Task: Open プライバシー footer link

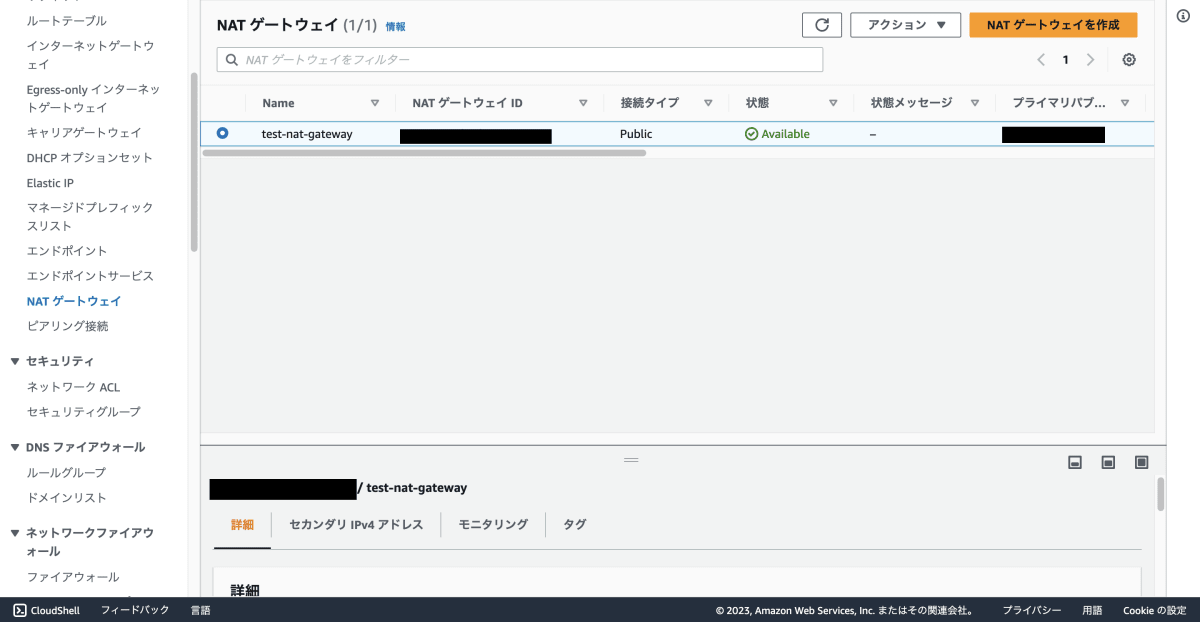Action: (1032, 610)
